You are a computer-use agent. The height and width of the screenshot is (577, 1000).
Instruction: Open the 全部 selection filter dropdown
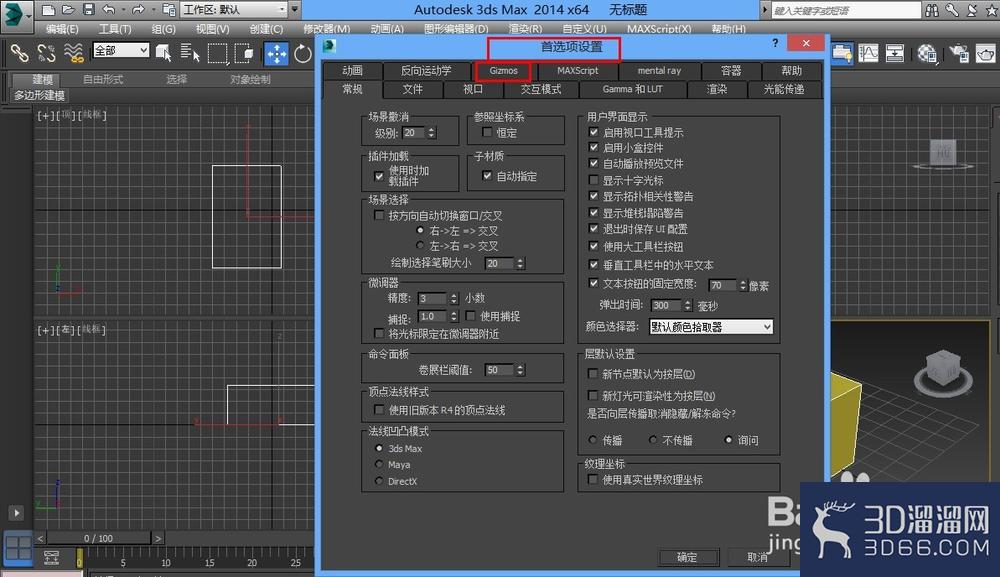click(121, 50)
